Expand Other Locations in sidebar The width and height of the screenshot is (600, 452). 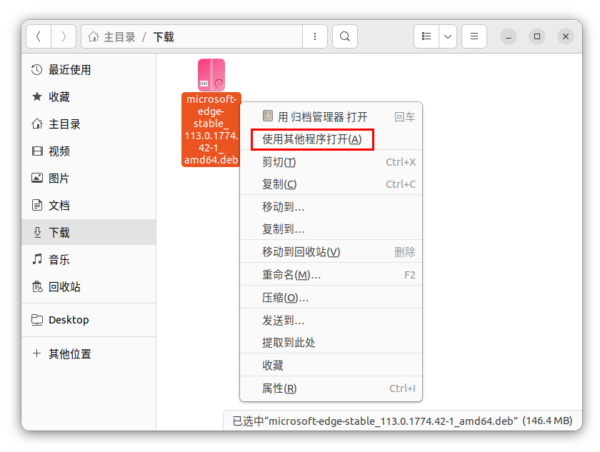(68, 354)
